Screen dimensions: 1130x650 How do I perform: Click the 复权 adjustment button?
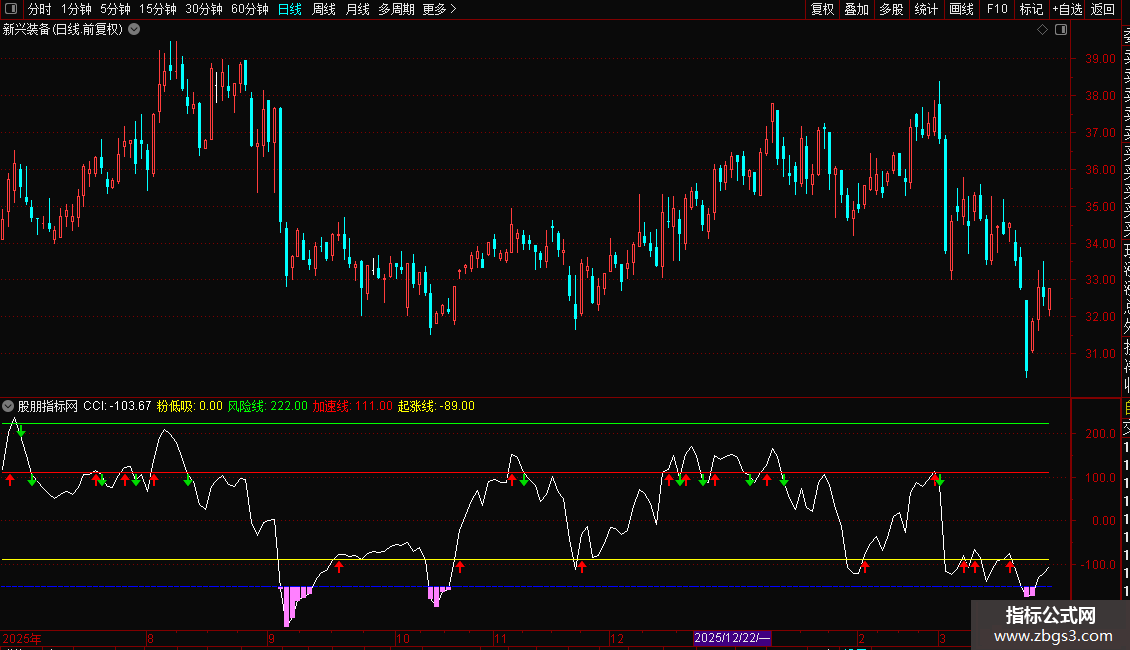(x=822, y=9)
